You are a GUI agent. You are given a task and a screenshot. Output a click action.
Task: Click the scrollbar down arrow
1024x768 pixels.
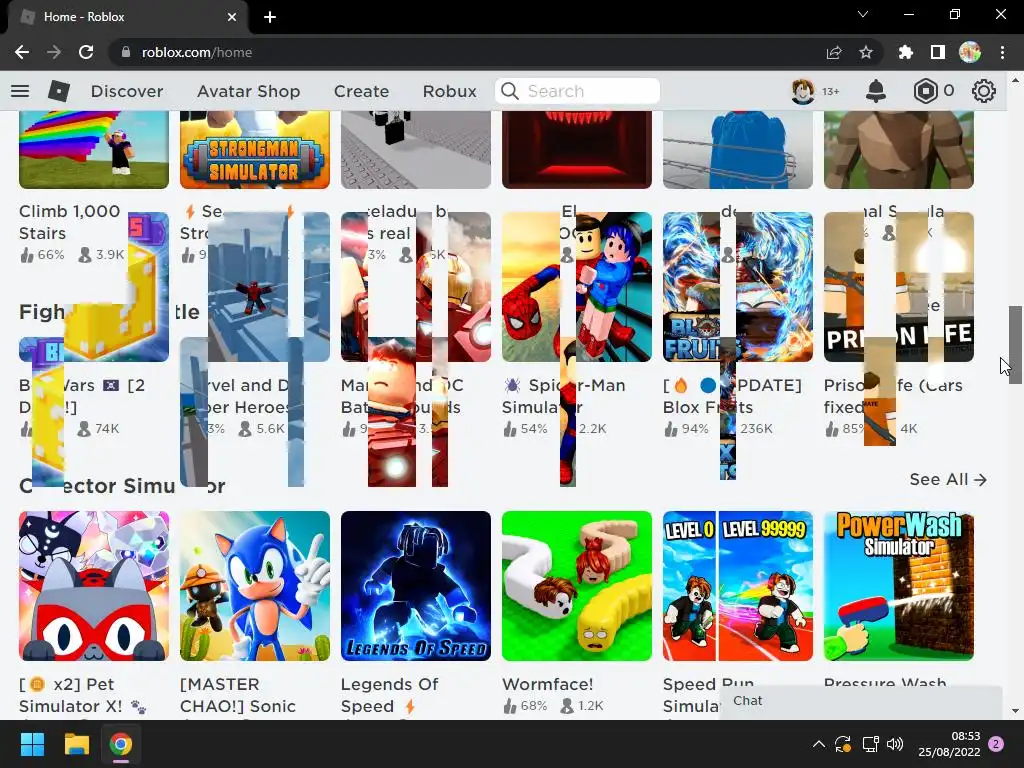[x=1015, y=711]
